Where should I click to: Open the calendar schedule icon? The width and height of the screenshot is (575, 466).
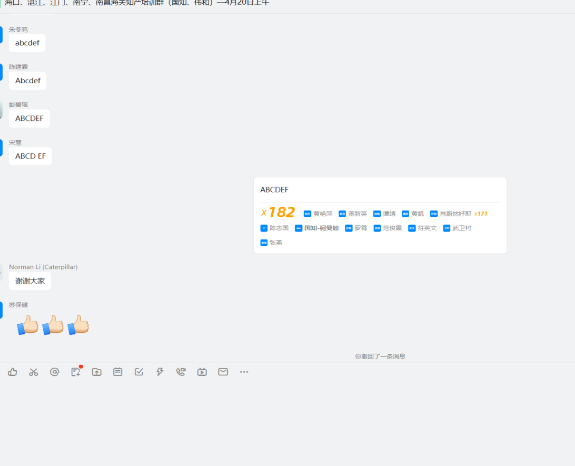117,372
